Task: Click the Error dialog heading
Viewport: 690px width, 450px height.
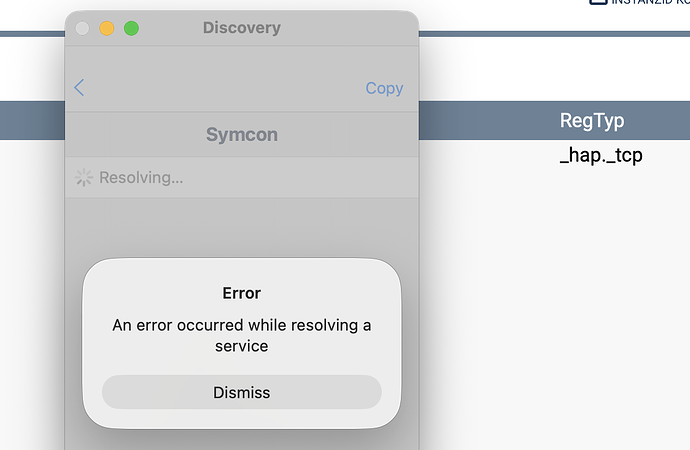Action: [x=241, y=293]
